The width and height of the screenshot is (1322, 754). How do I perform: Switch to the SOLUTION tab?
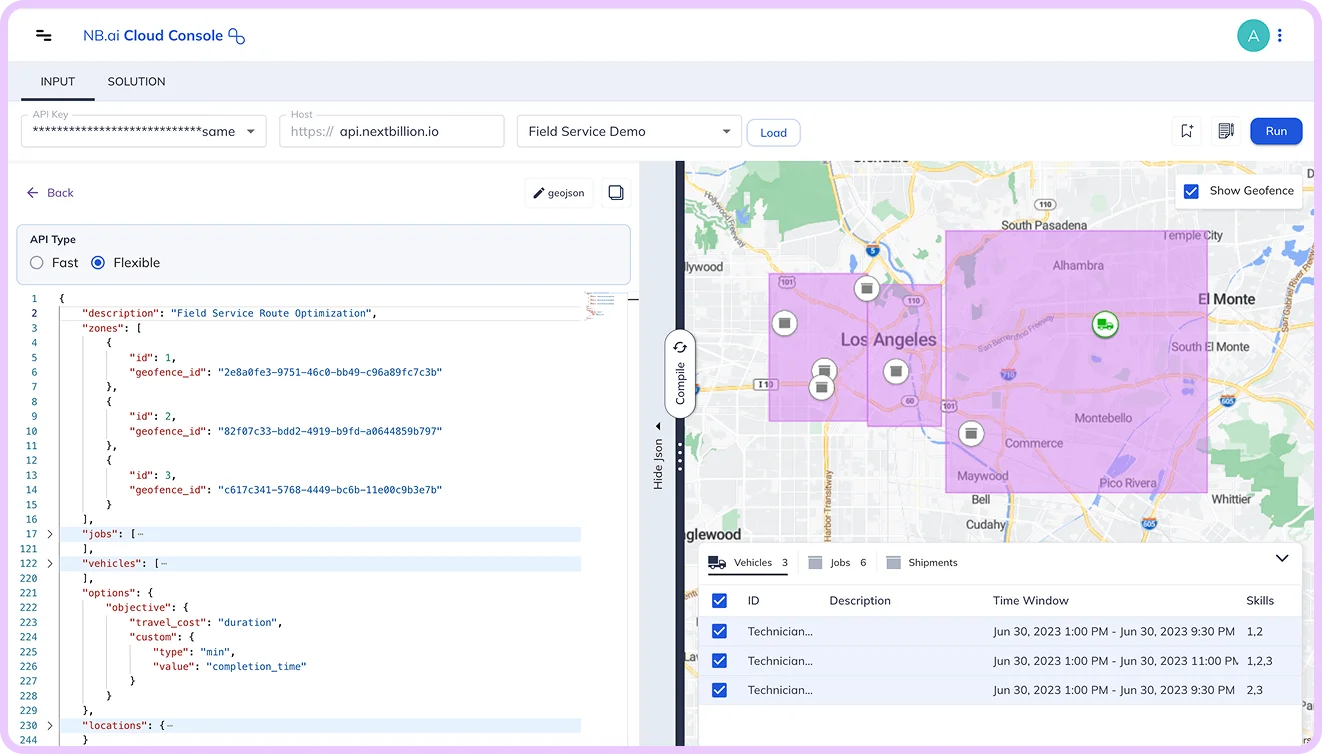pyautogui.click(x=137, y=82)
